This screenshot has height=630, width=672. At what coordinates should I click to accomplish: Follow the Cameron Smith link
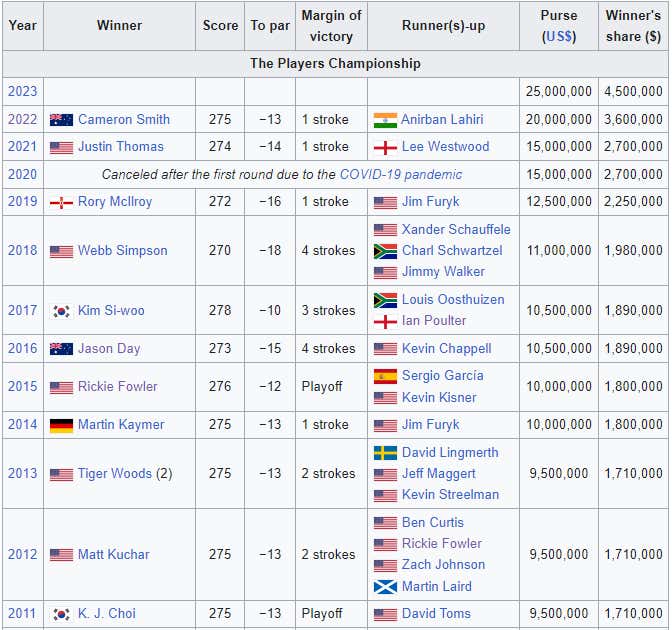tap(124, 120)
